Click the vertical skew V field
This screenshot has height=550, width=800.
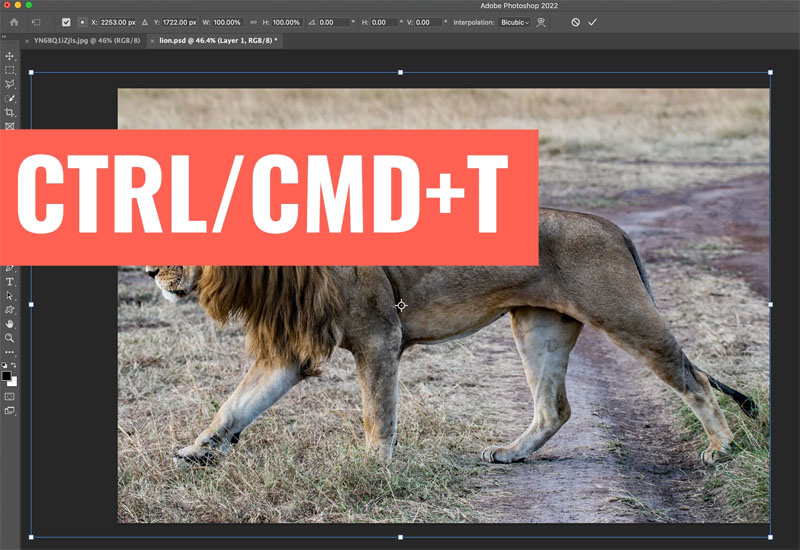pos(429,22)
